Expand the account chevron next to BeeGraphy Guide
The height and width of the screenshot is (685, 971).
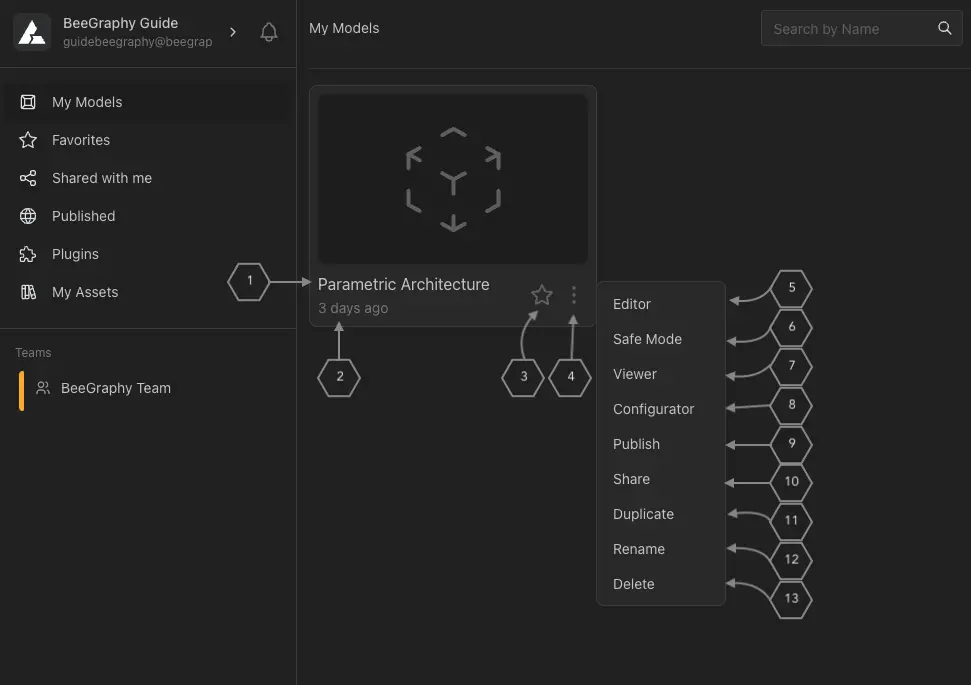(233, 32)
